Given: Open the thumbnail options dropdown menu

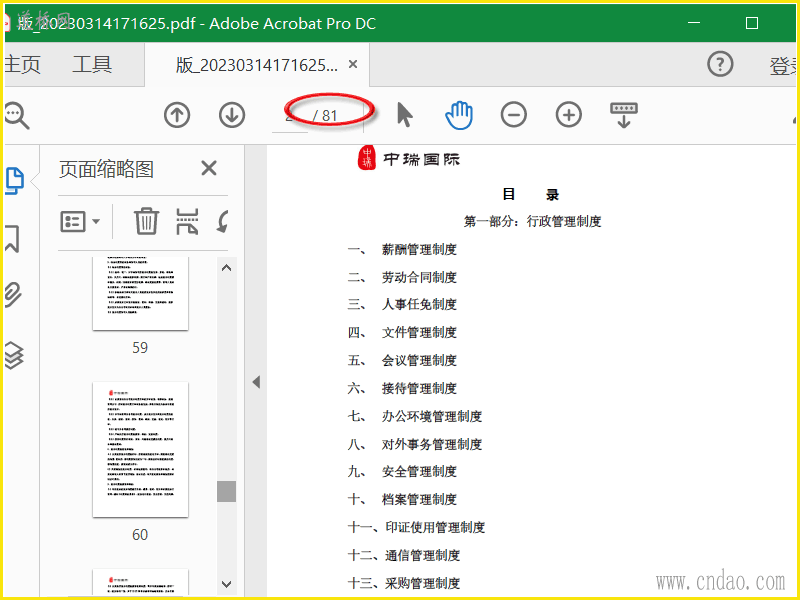Looking at the screenshot, I should (80, 222).
